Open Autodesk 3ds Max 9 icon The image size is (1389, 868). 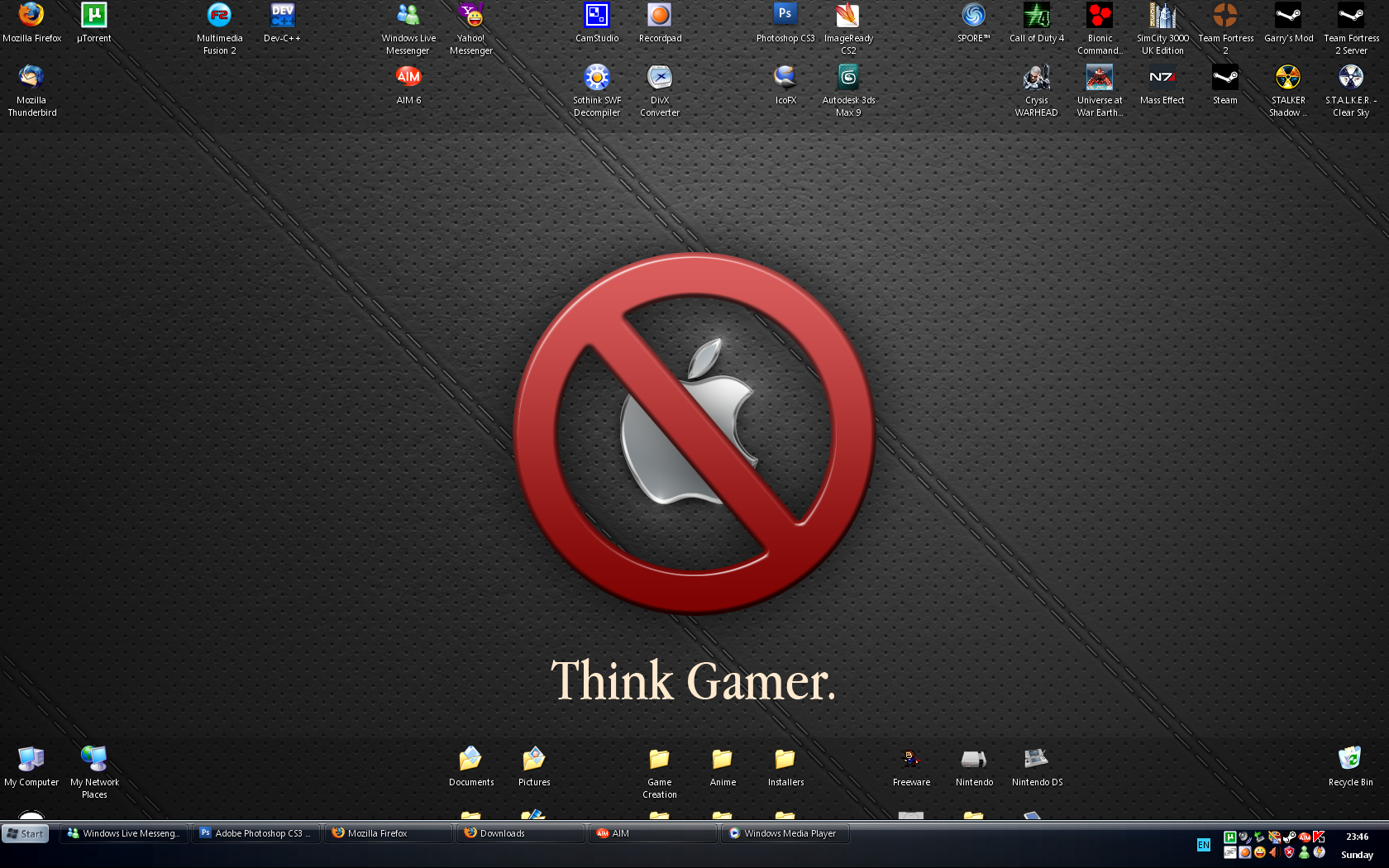click(848, 90)
